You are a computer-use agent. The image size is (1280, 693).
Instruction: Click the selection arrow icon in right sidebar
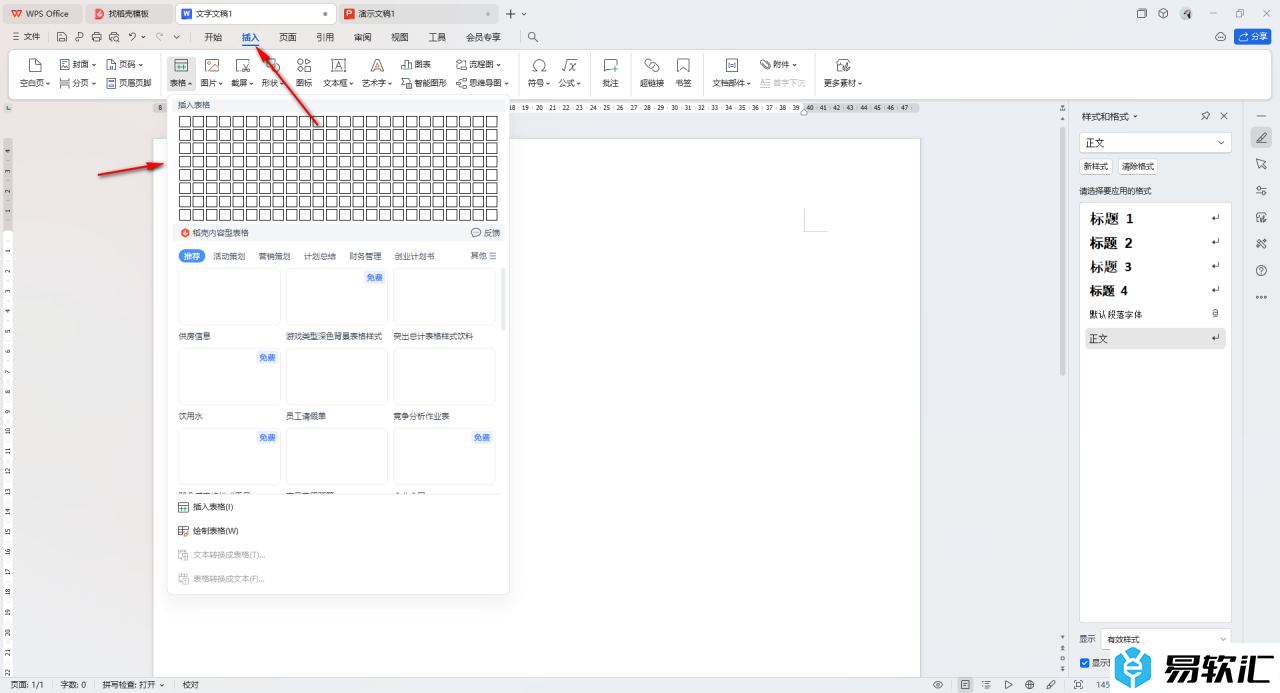coord(1261,164)
